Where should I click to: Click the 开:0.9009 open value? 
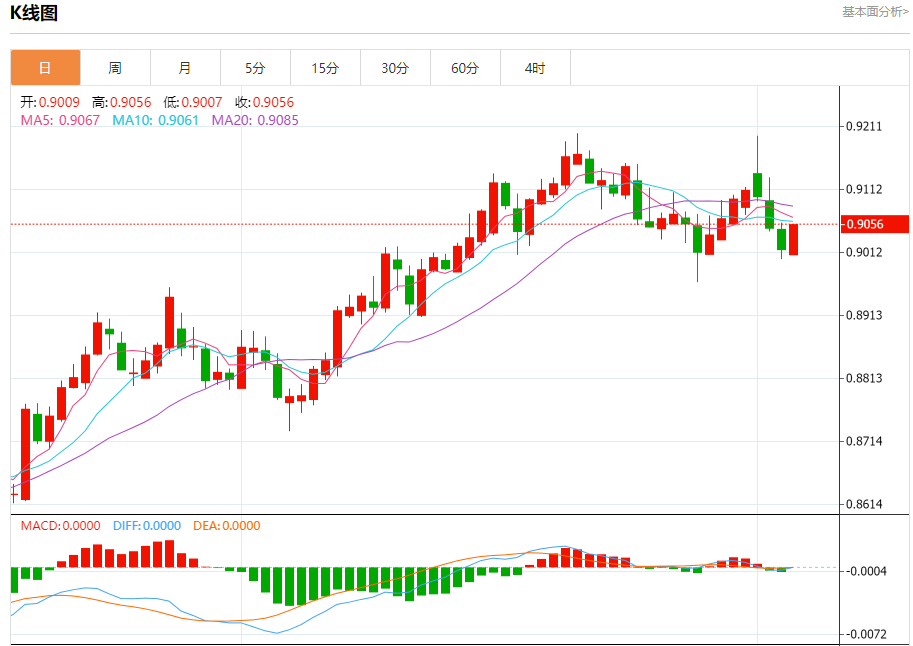point(50,103)
